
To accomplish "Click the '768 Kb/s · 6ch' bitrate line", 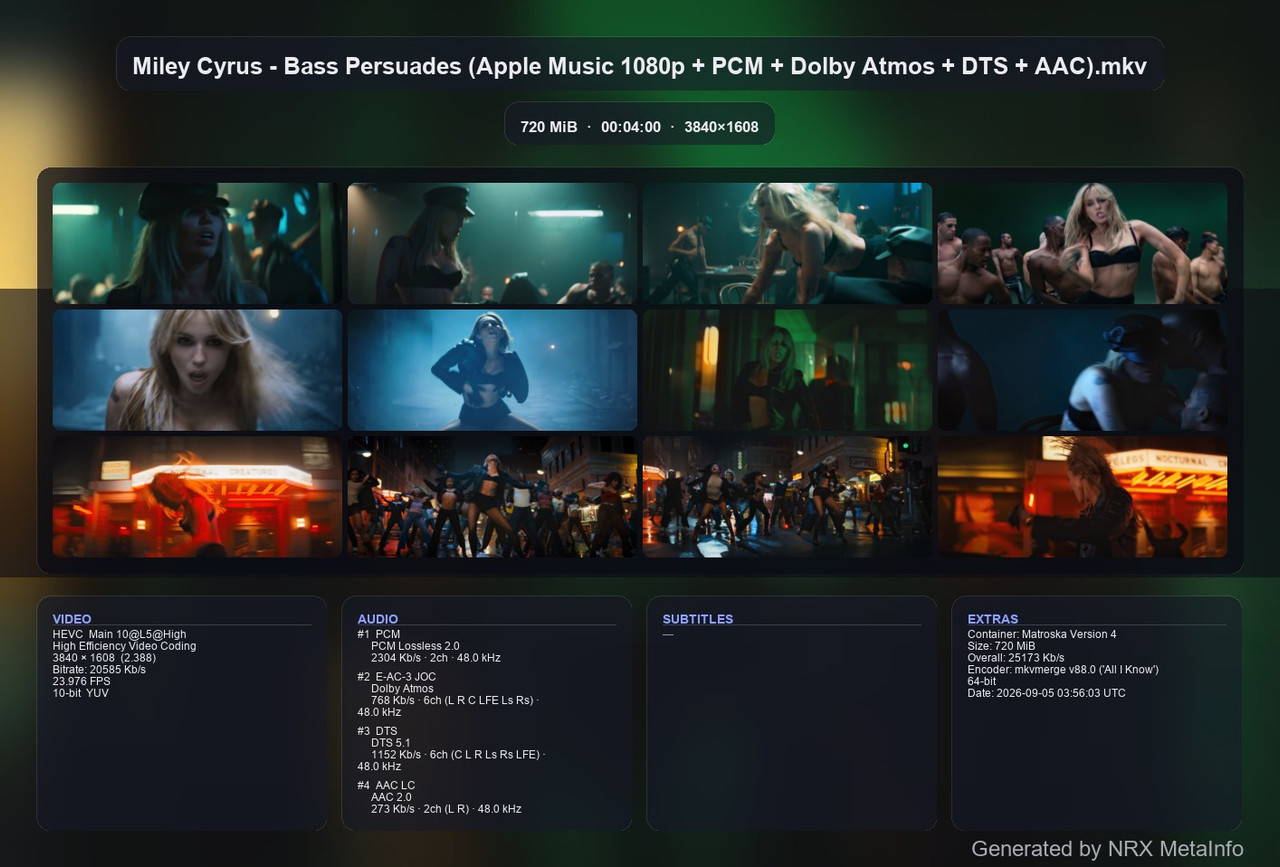I will point(455,700).
